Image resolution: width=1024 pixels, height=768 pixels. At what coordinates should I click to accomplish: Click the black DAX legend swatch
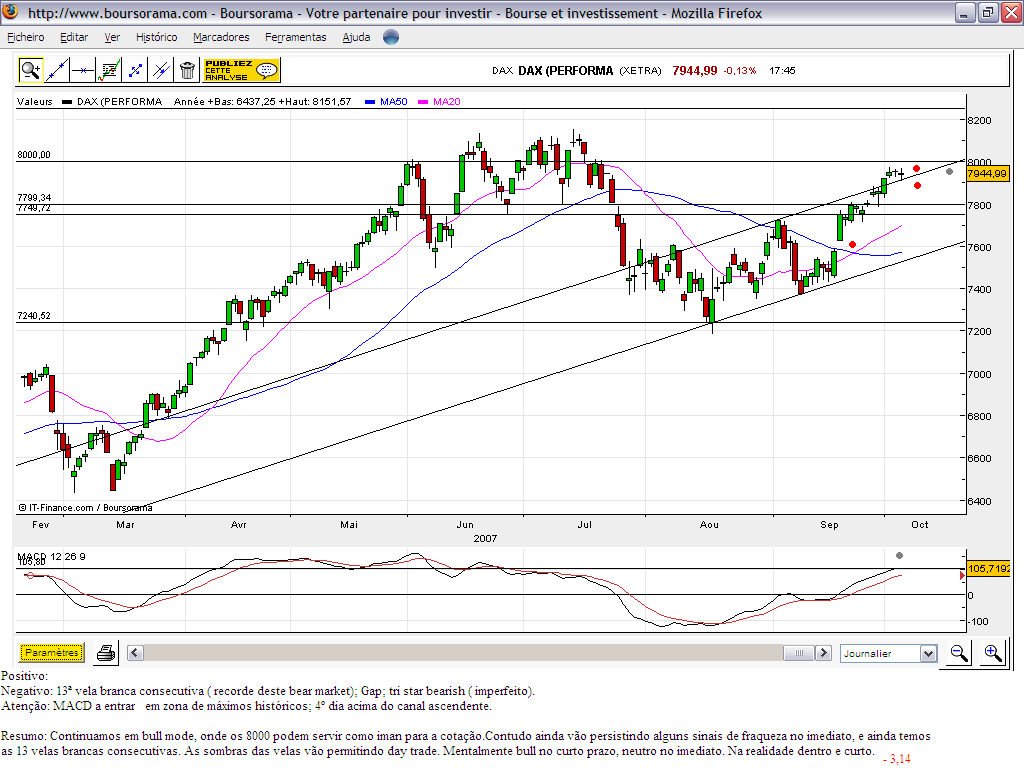67,102
